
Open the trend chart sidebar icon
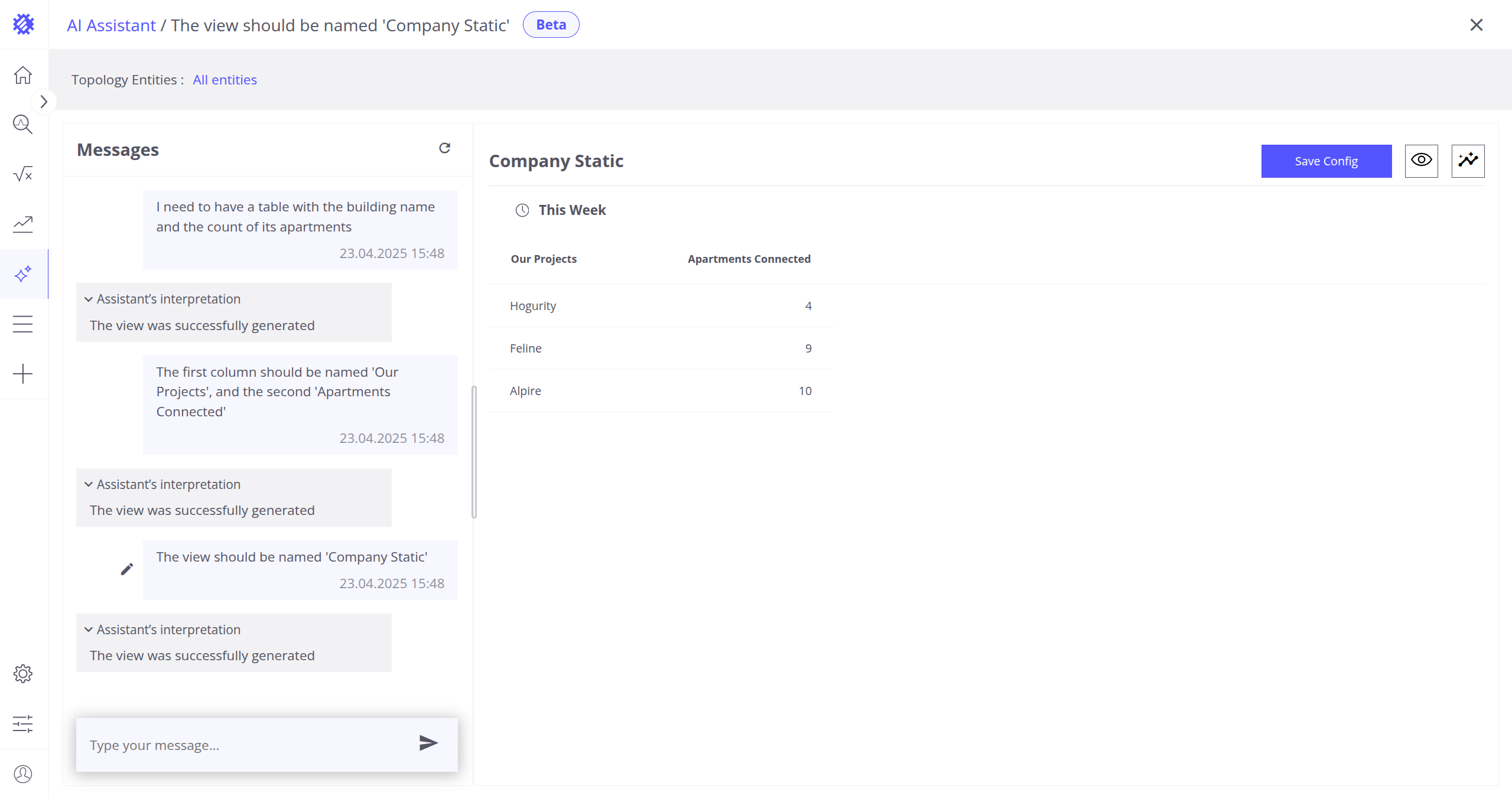pos(23,224)
